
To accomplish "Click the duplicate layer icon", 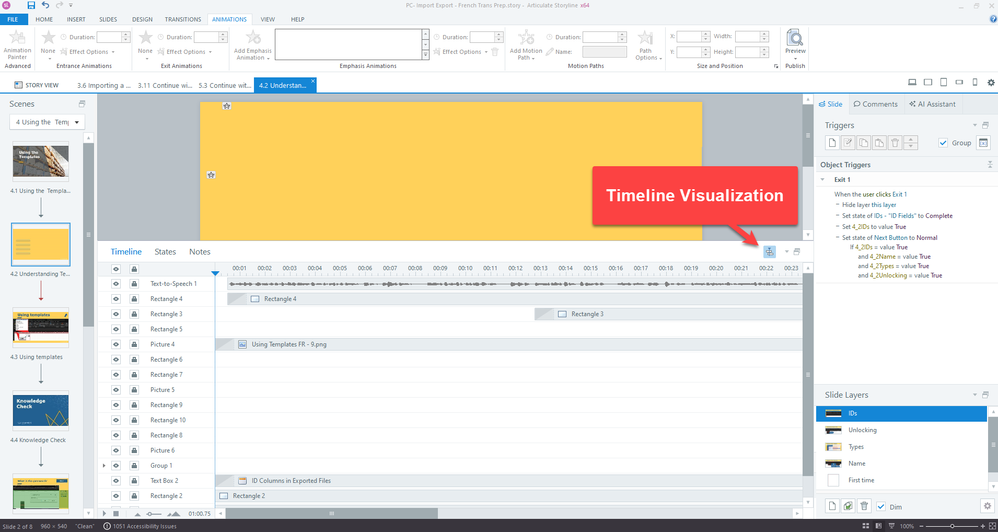I will (848, 506).
